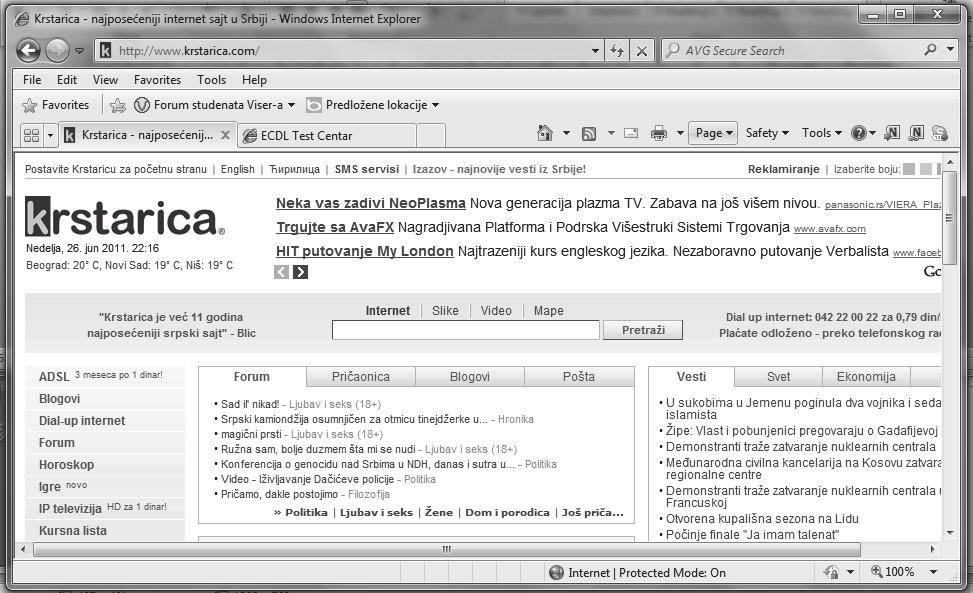Image resolution: width=973 pixels, height=593 pixels.
Task: Open the View menu
Action: (105, 79)
